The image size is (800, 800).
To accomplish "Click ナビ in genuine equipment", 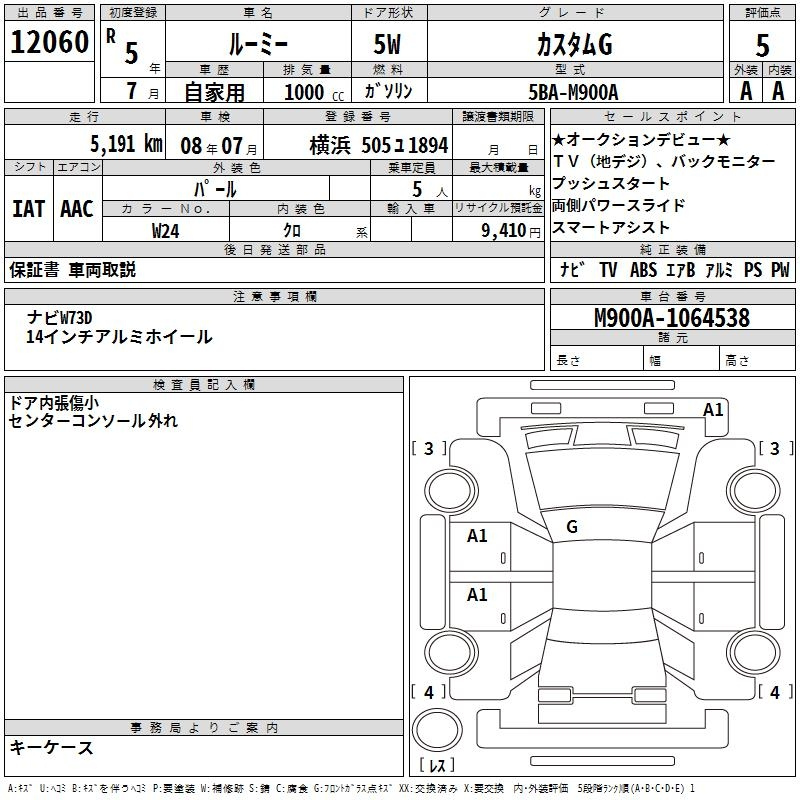I will pyautogui.click(x=572, y=270).
